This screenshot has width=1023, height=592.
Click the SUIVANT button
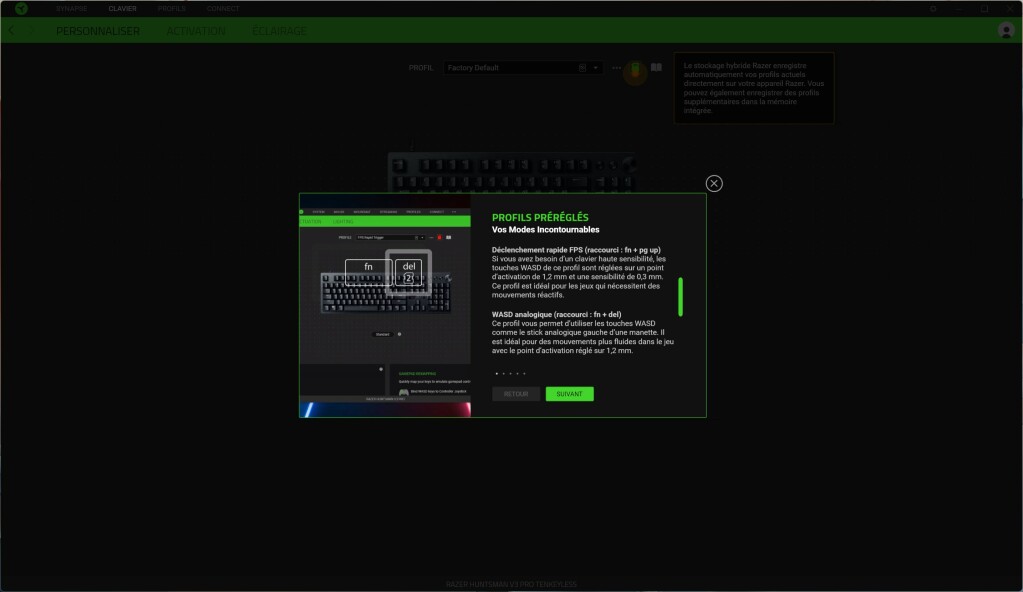click(570, 394)
